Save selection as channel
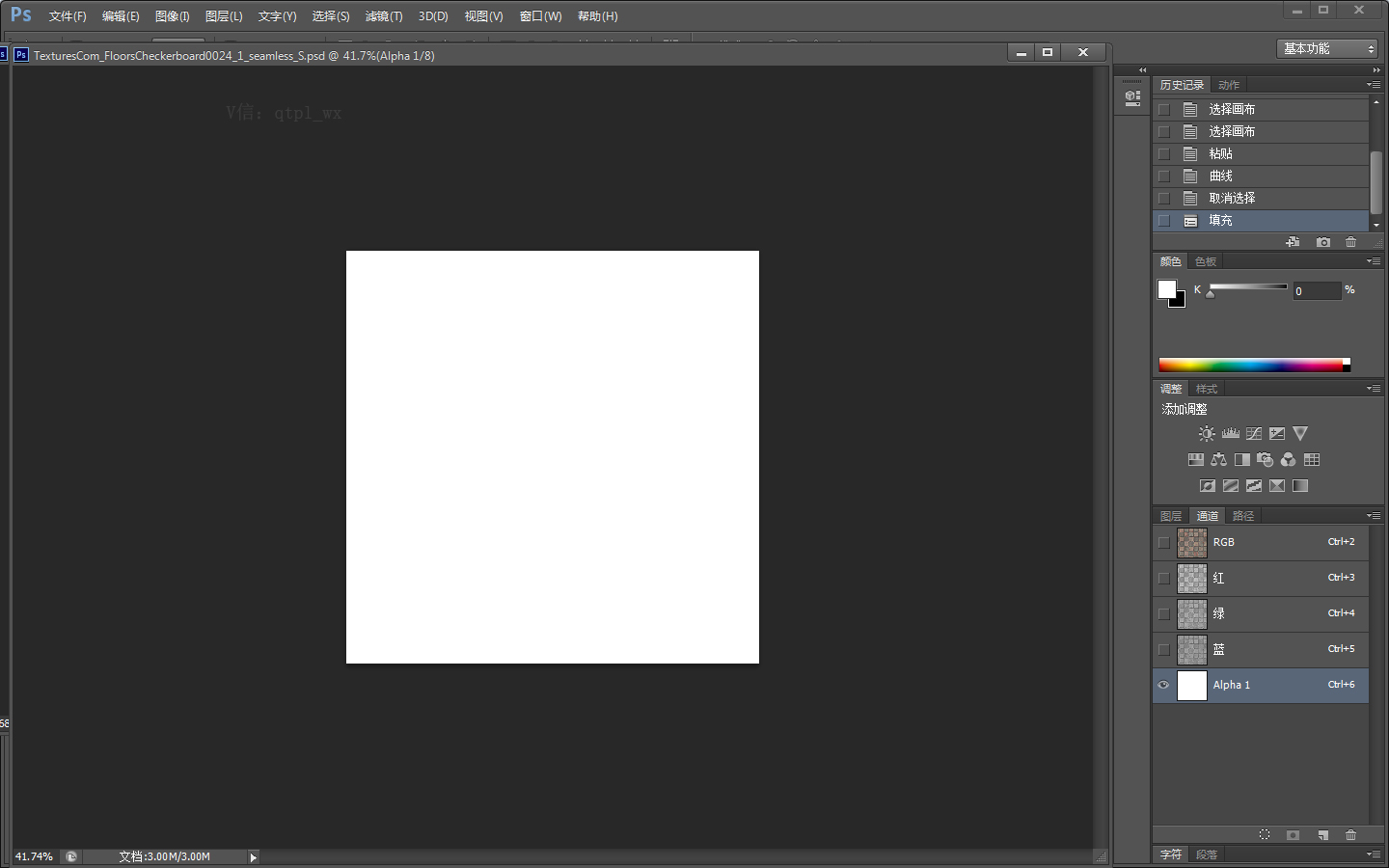The height and width of the screenshot is (868, 1389). [1293, 835]
